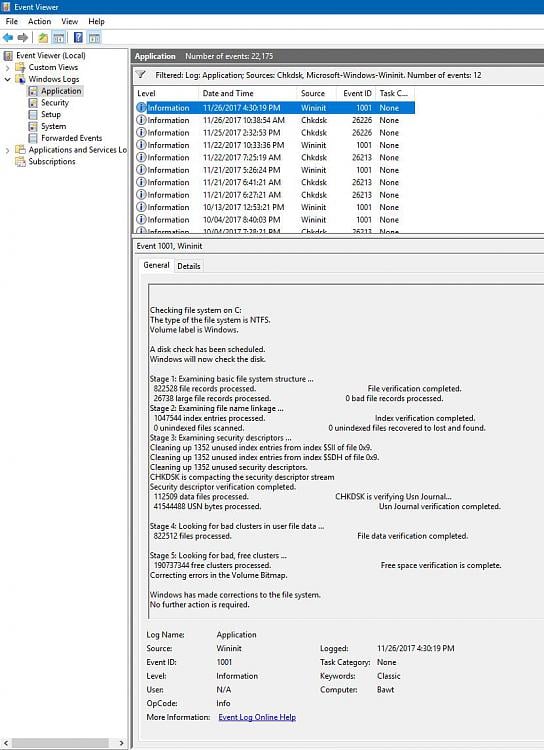Click info icon of 11/25/2017 2:32:53 PM event
This screenshot has height=750, width=544.
[141, 132]
